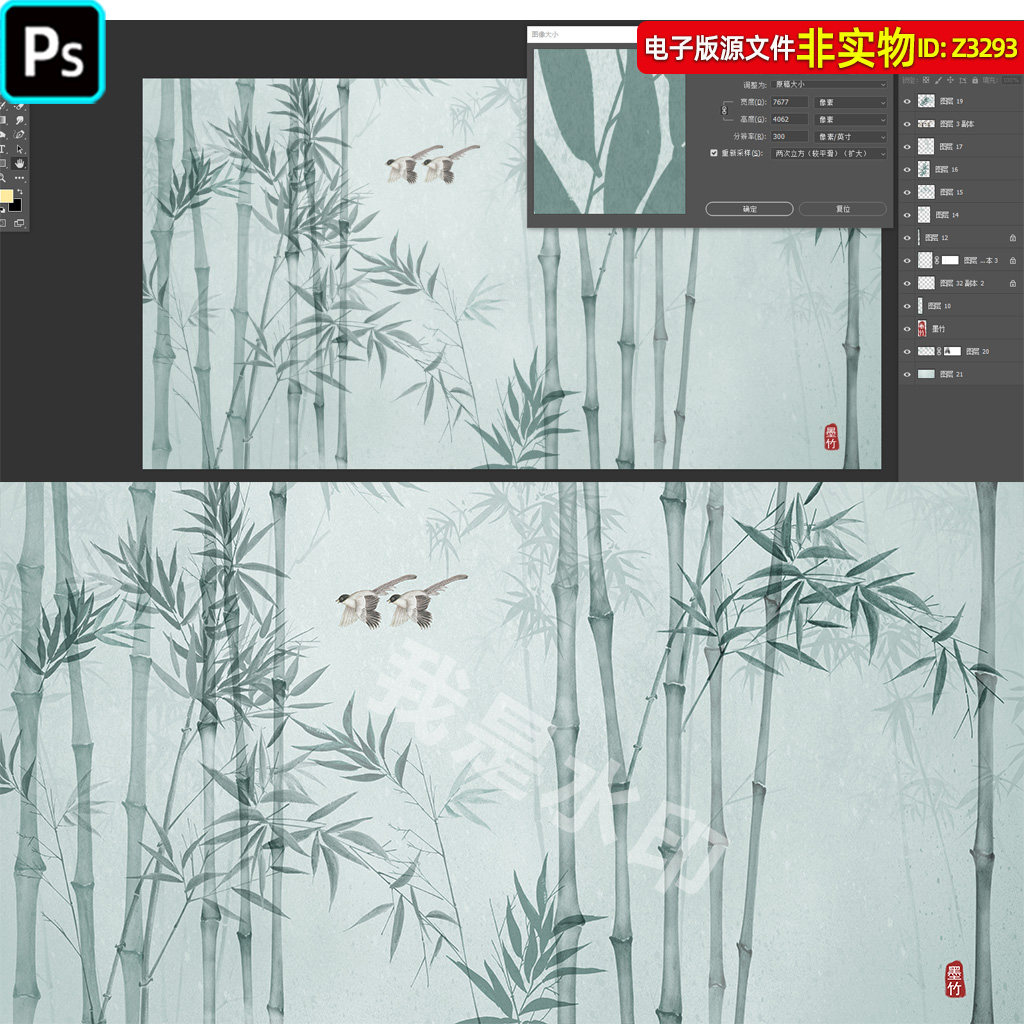Click the padlock on layer 图层 12
1024x1024 pixels.
1013,238
